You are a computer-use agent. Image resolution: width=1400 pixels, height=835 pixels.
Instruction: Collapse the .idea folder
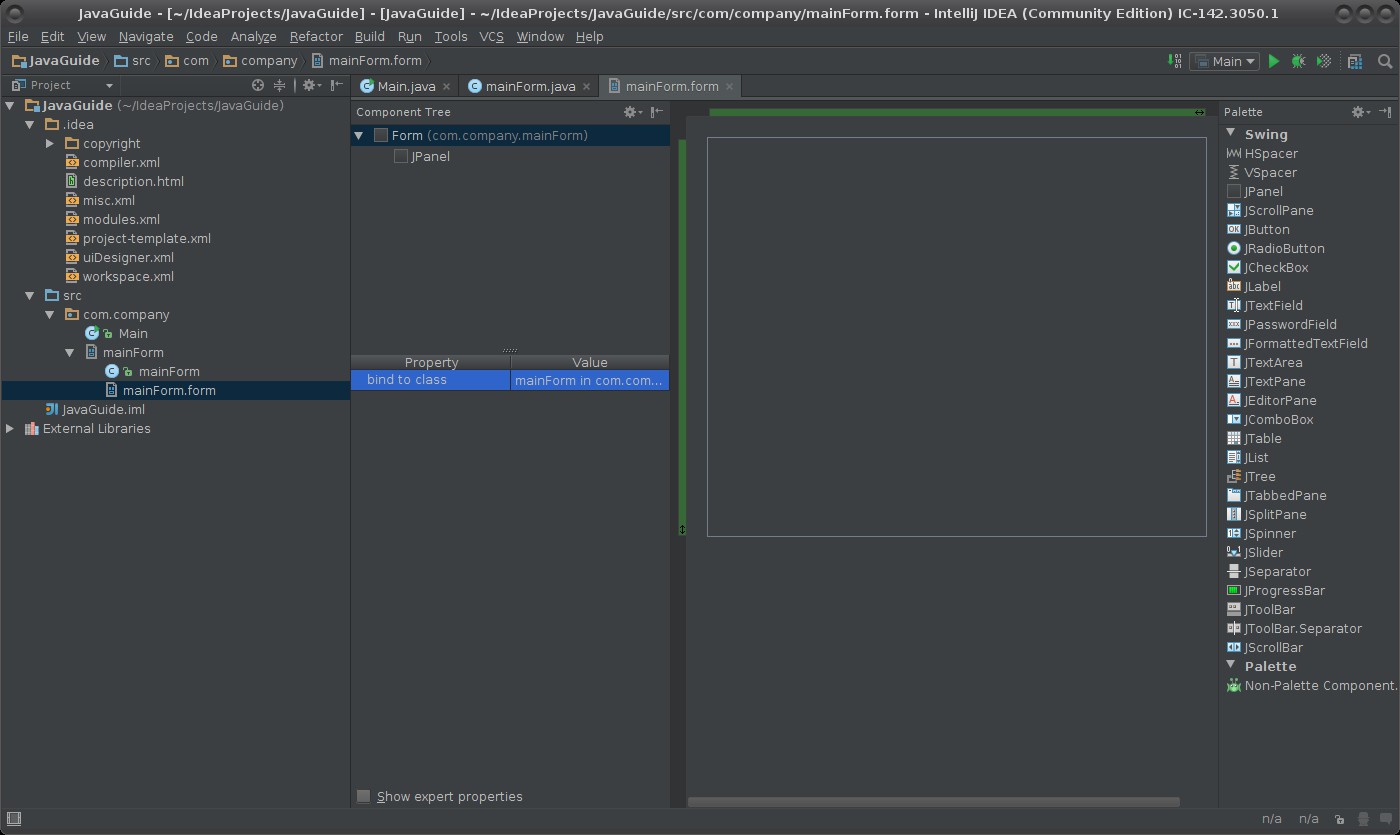pyautogui.click(x=30, y=124)
